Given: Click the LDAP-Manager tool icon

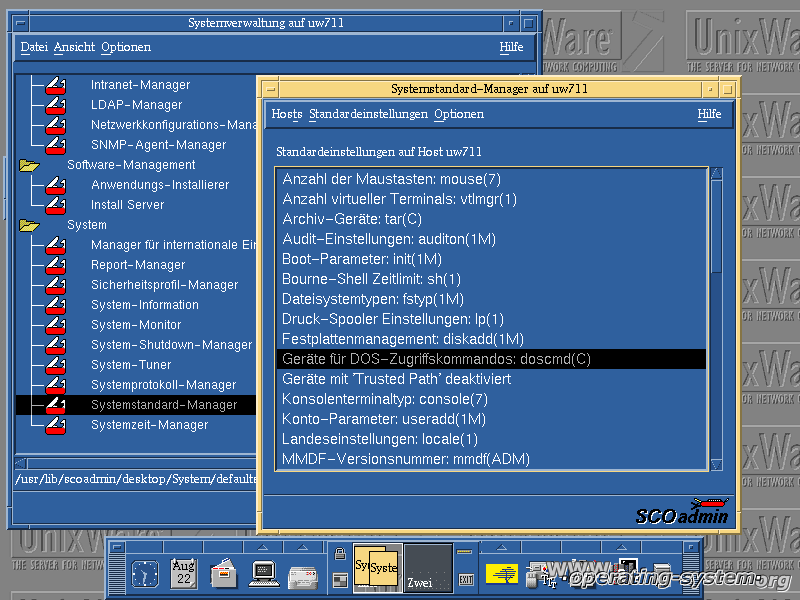Looking at the screenshot, I should tap(55, 105).
